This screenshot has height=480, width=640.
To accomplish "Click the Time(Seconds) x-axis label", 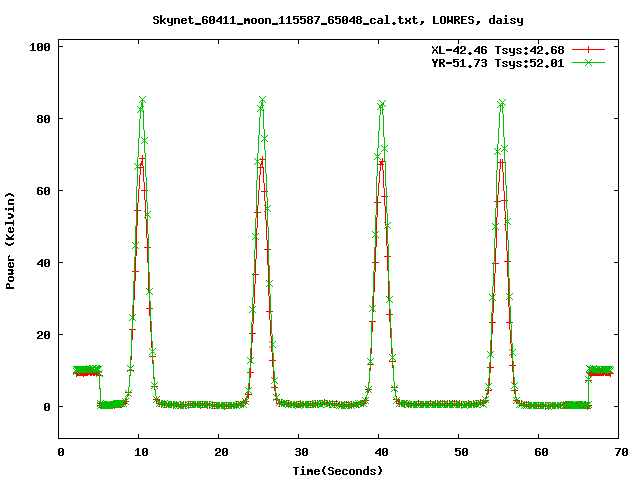I will (338, 471).
